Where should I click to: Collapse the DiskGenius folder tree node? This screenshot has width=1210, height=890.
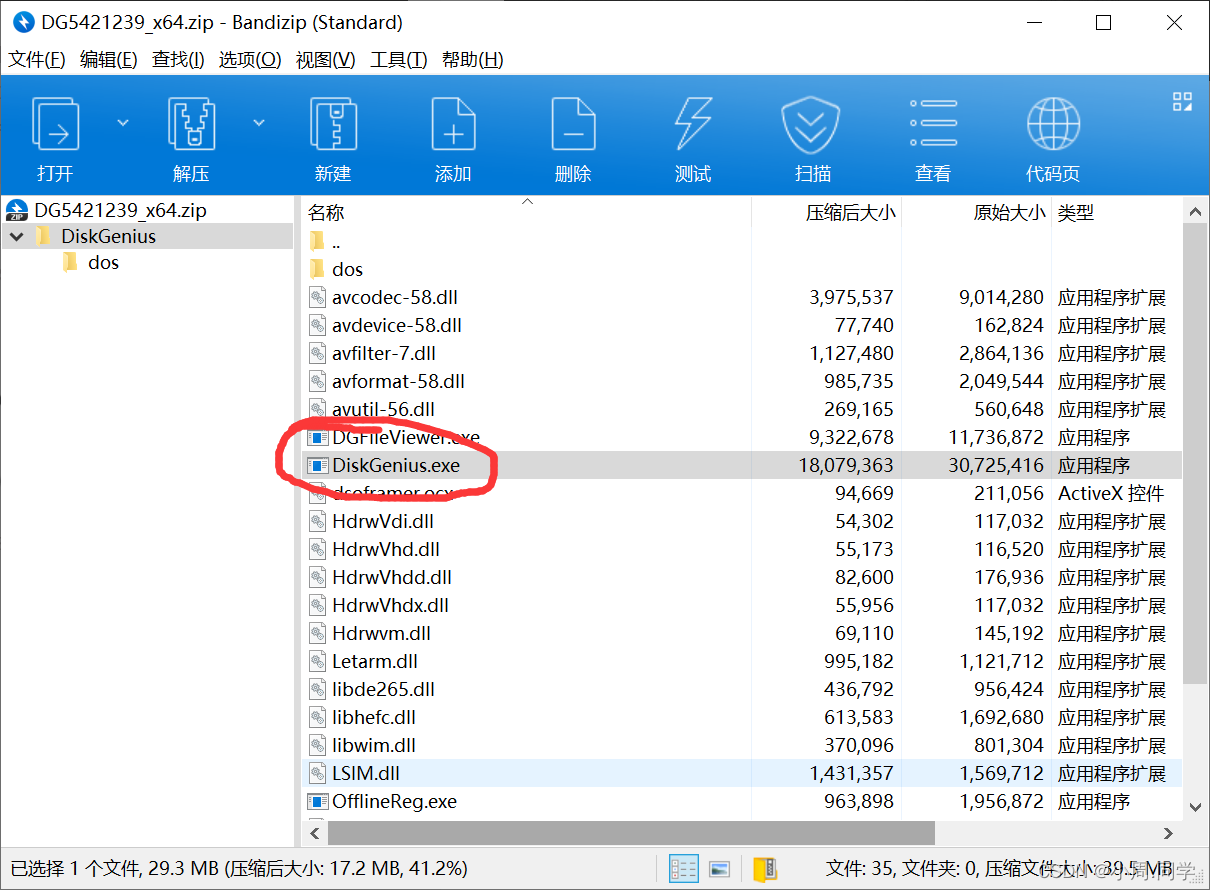pos(17,237)
